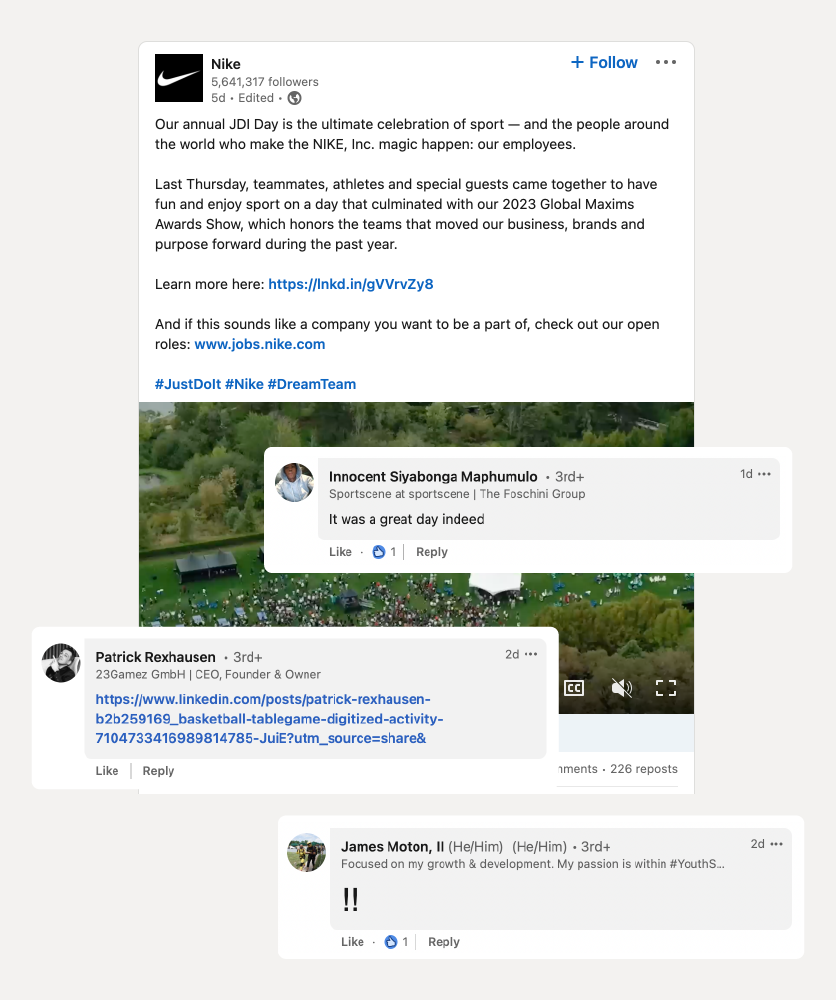
Task: Click the #DreamTeam hashtag
Action: pos(312,385)
